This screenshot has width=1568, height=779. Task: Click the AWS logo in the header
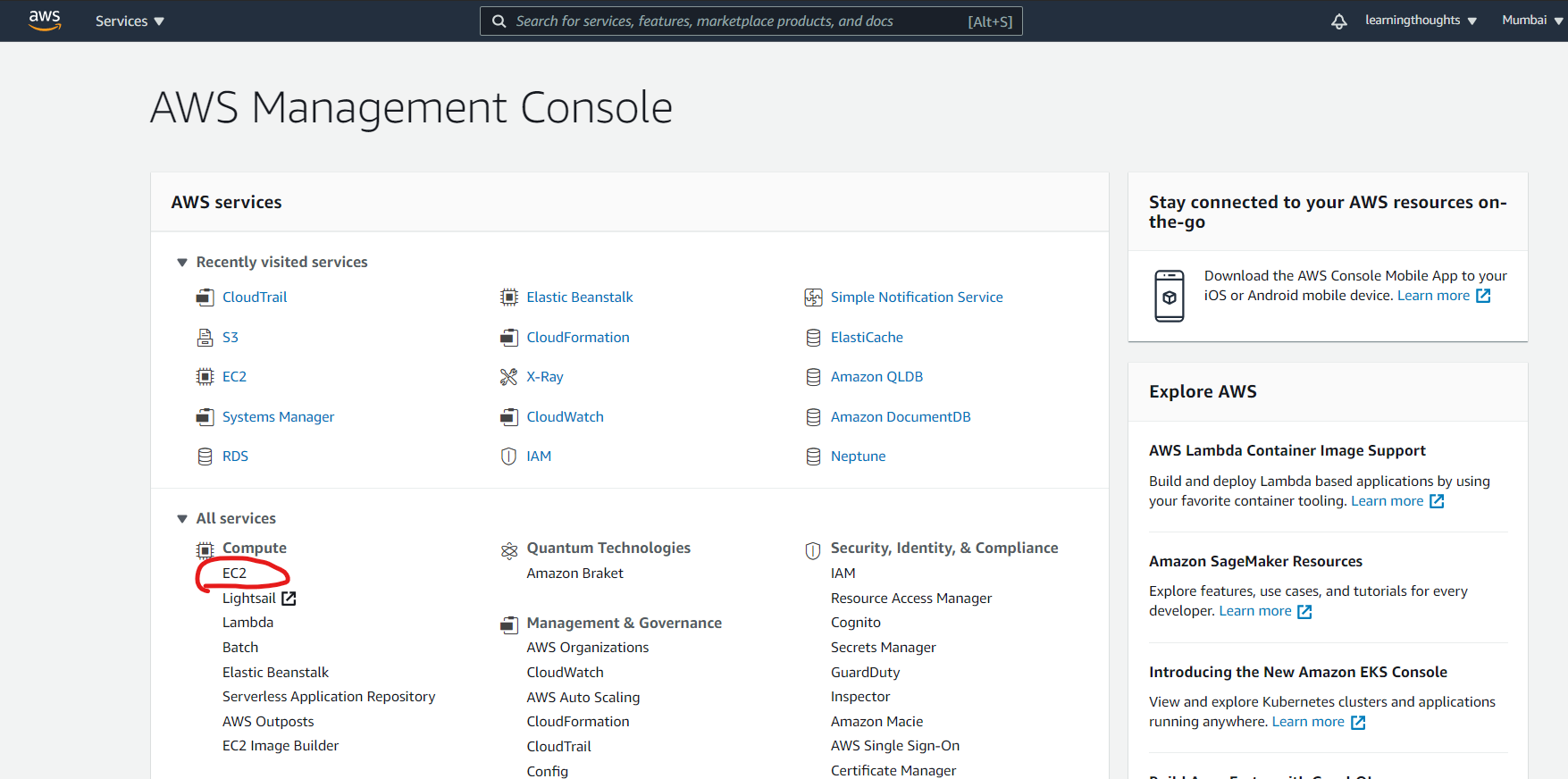coord(45,21)
